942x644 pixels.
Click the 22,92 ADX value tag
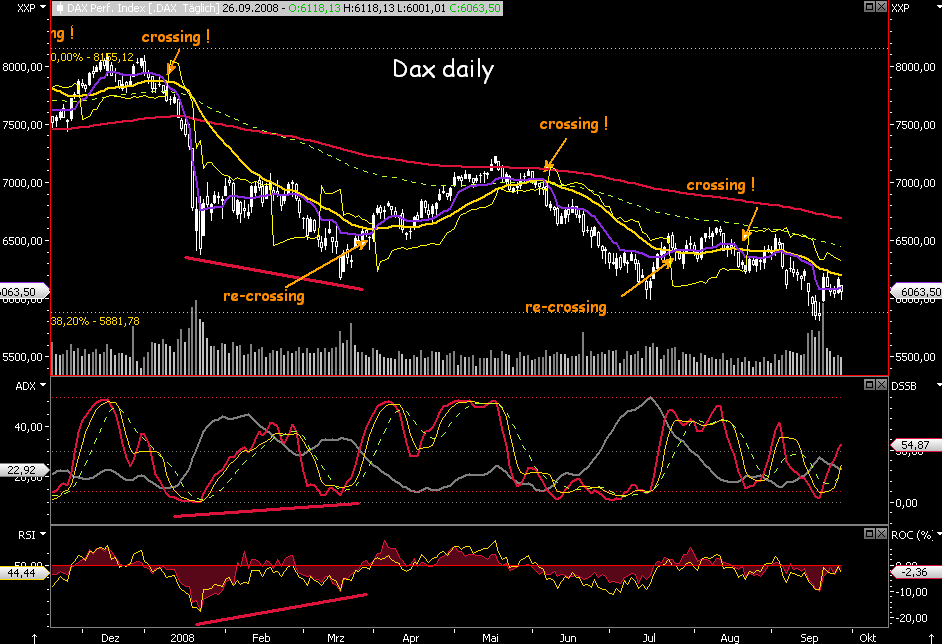click(x=23, y=470)
